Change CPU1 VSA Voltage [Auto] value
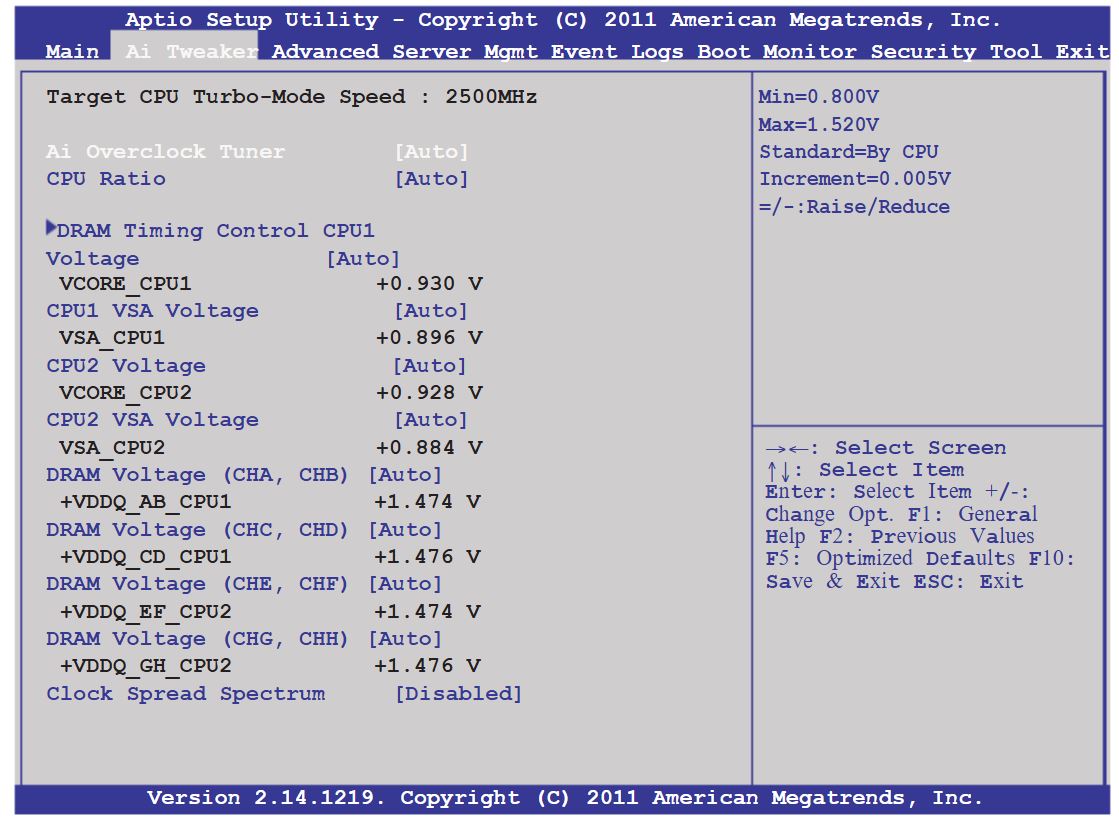 point(432,311)
